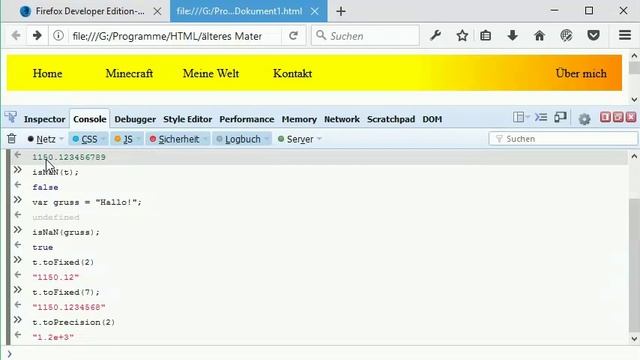Open the Firefox hamburger menu
This screenshot has width=640, height=360.
(x=624, y=35)
